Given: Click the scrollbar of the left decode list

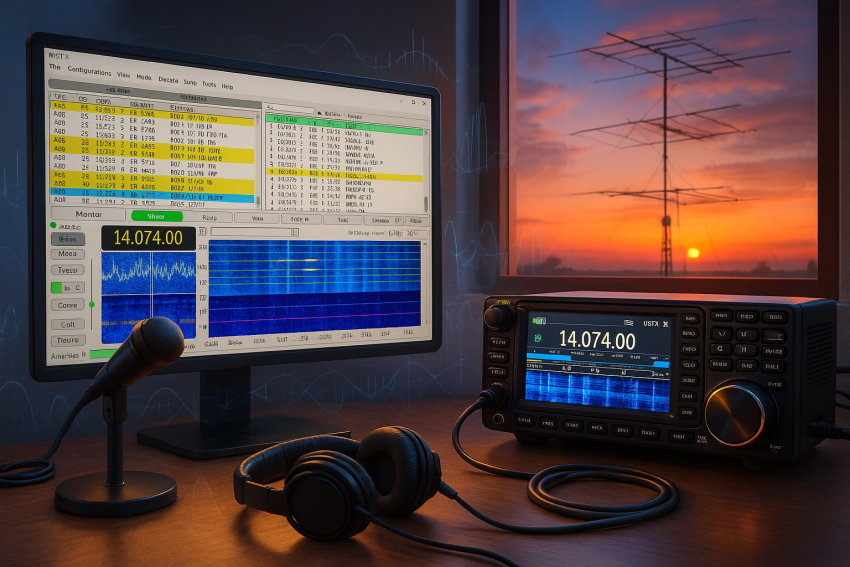Looking at the screenshot, I should [258, 157].
